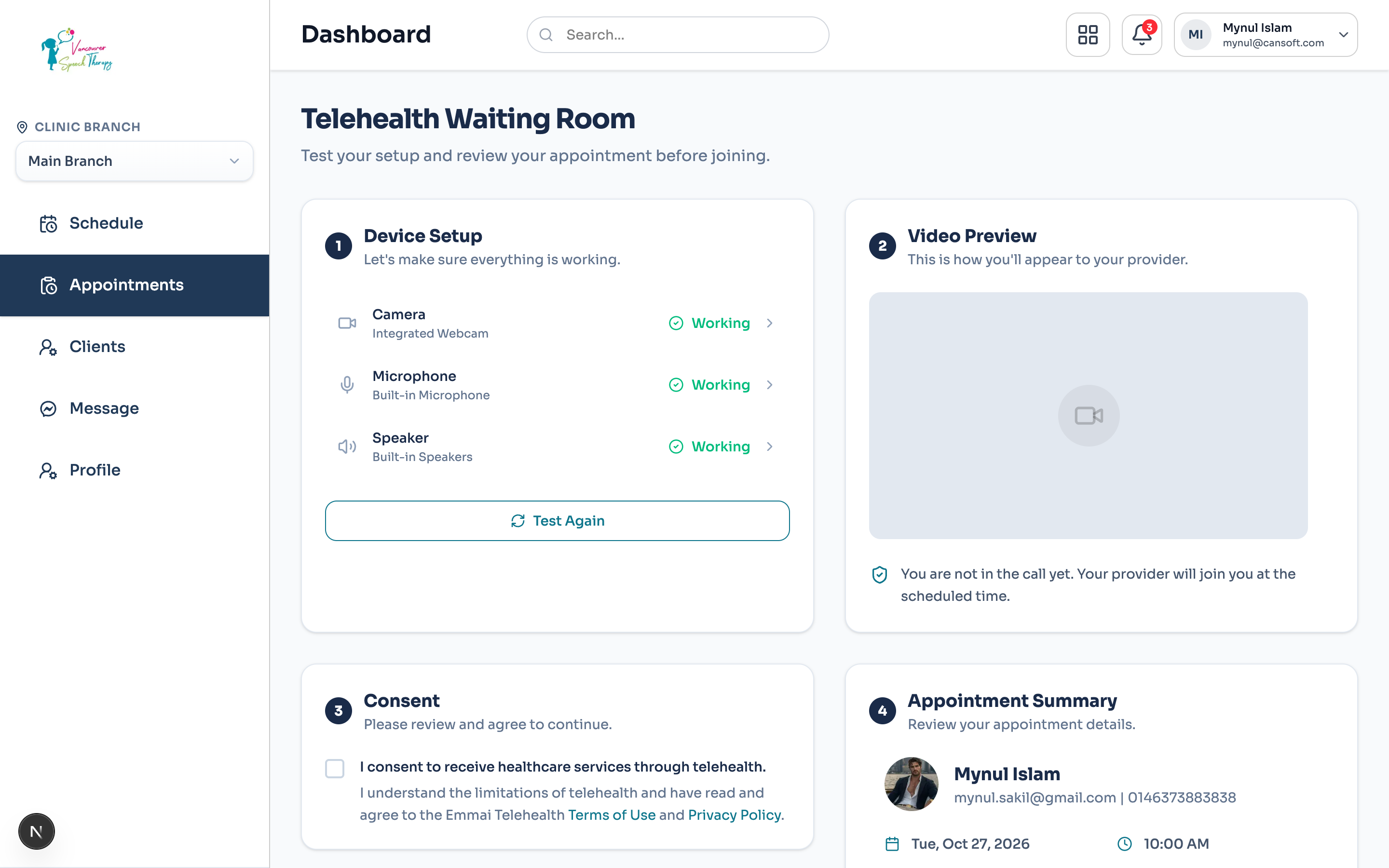
Task: Click the Built-in Microphone label
Action: click(x=431, y=395)
